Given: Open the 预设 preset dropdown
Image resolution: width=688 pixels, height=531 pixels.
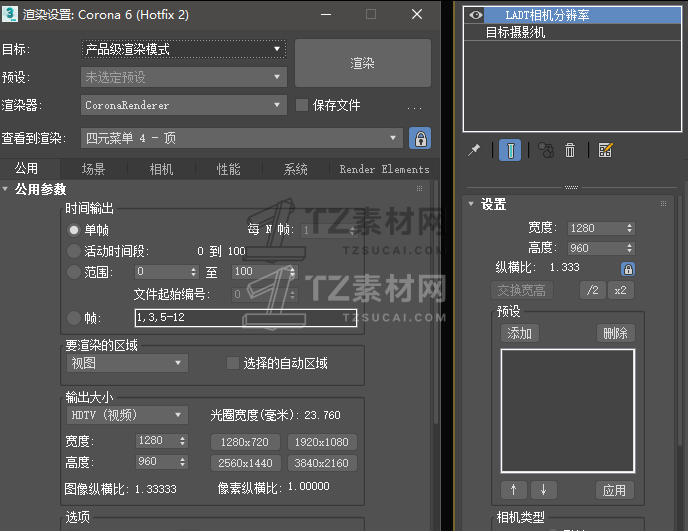Looking at the screenshot, I should click(184, 77).
